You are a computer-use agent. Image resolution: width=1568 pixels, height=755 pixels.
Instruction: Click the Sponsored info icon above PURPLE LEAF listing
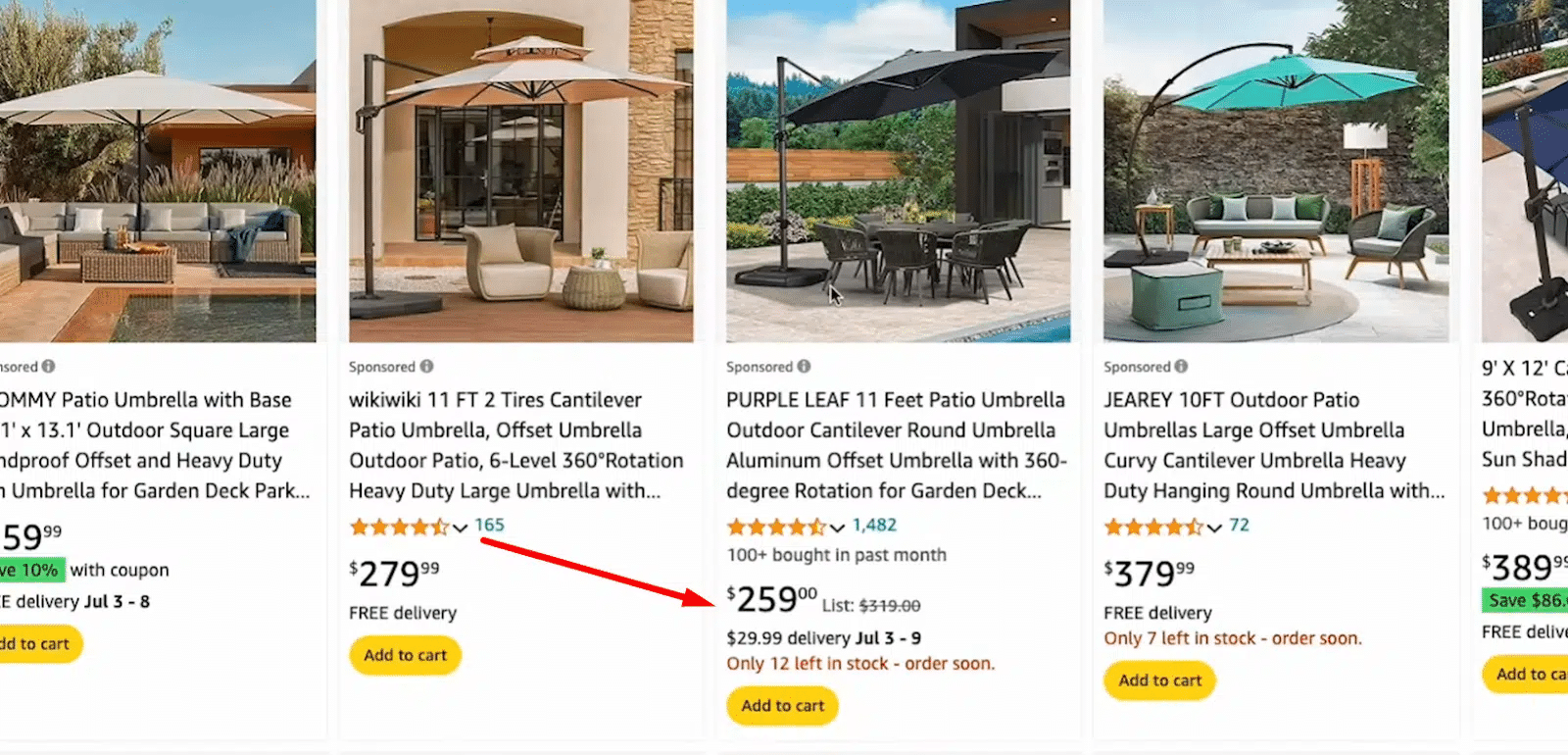tap(804, 367)
